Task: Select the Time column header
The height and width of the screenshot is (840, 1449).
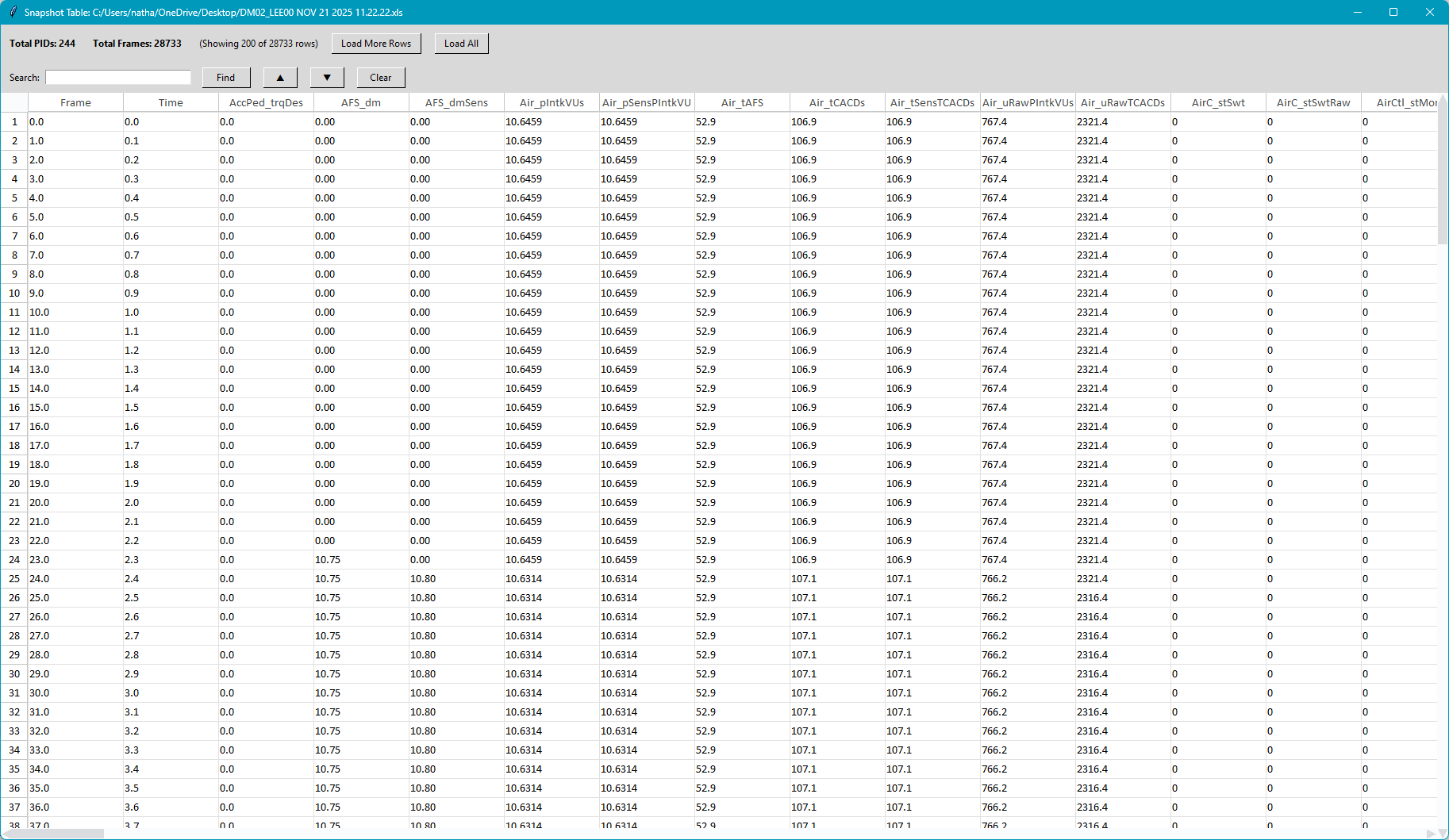Action: point(171,102)
